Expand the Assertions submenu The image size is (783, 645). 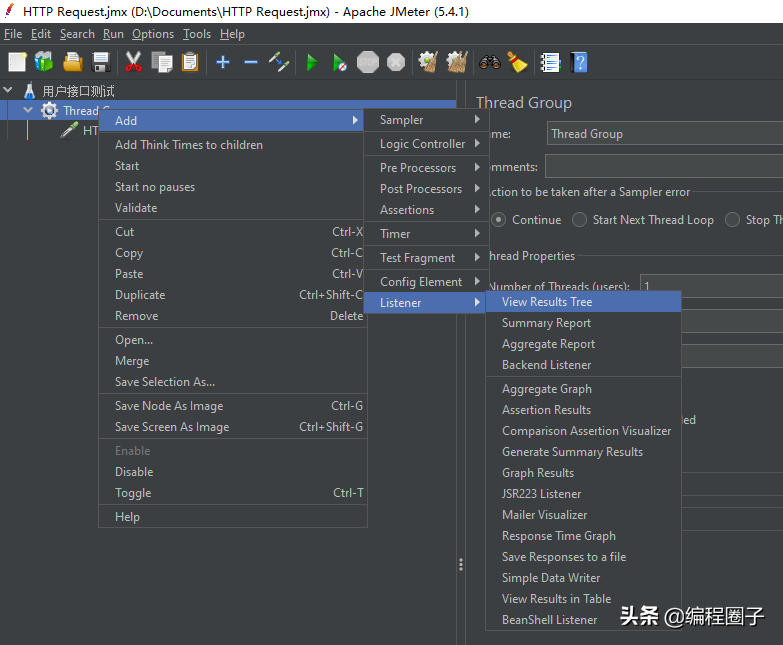424,210
